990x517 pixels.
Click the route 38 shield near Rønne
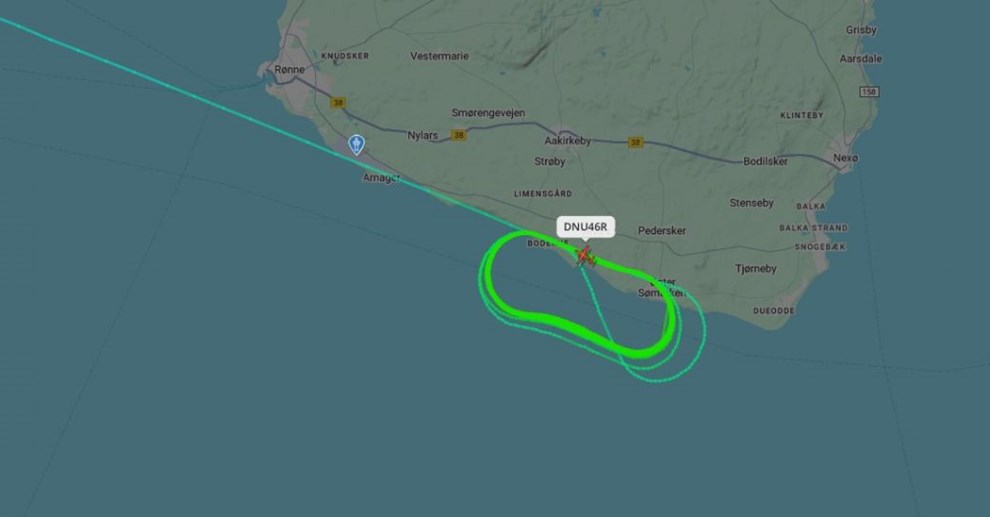338,103
